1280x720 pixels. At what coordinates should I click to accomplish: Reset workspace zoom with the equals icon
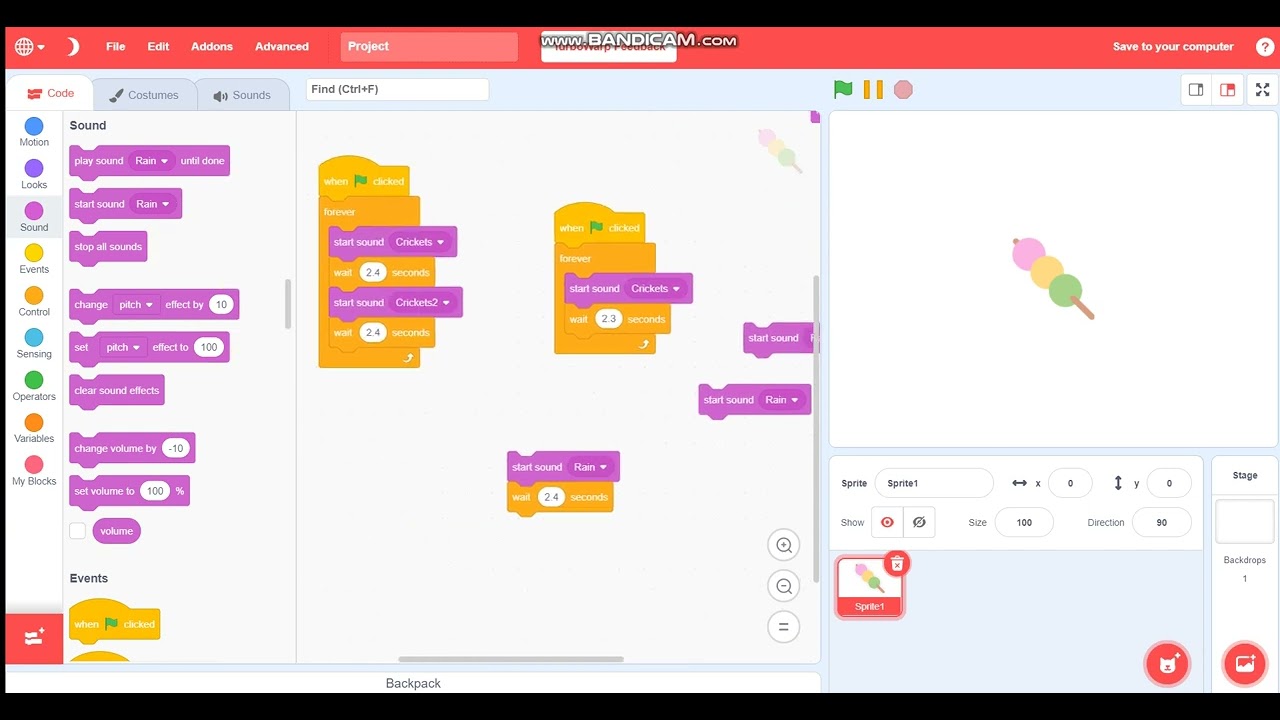click(x=784, y=627)
